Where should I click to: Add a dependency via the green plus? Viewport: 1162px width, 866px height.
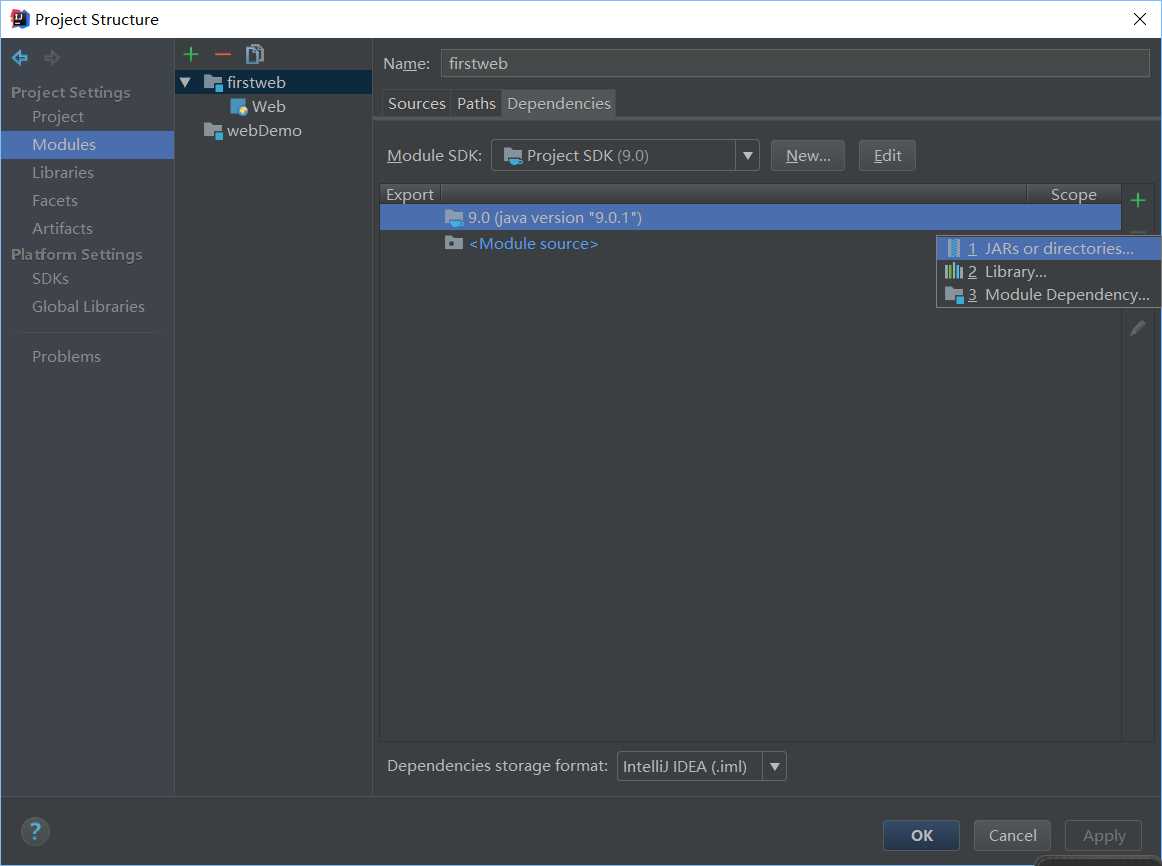tap(1138, 200)
